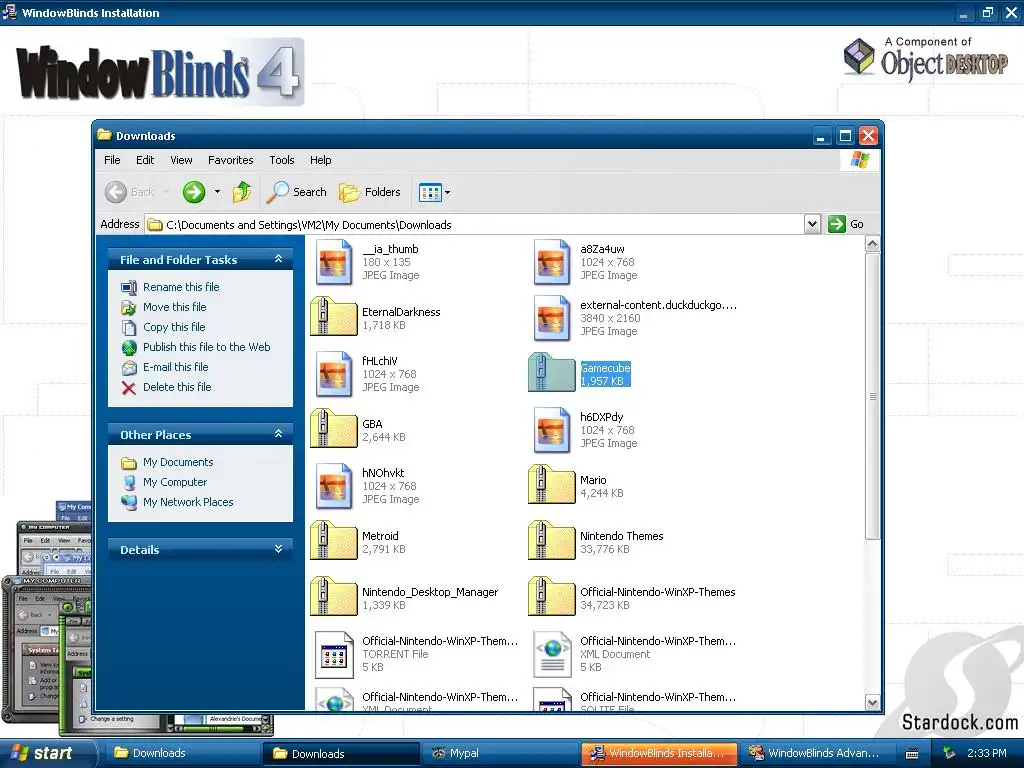Click the highlighted Gamecube zip folder icon

click(x=552, y=372)
